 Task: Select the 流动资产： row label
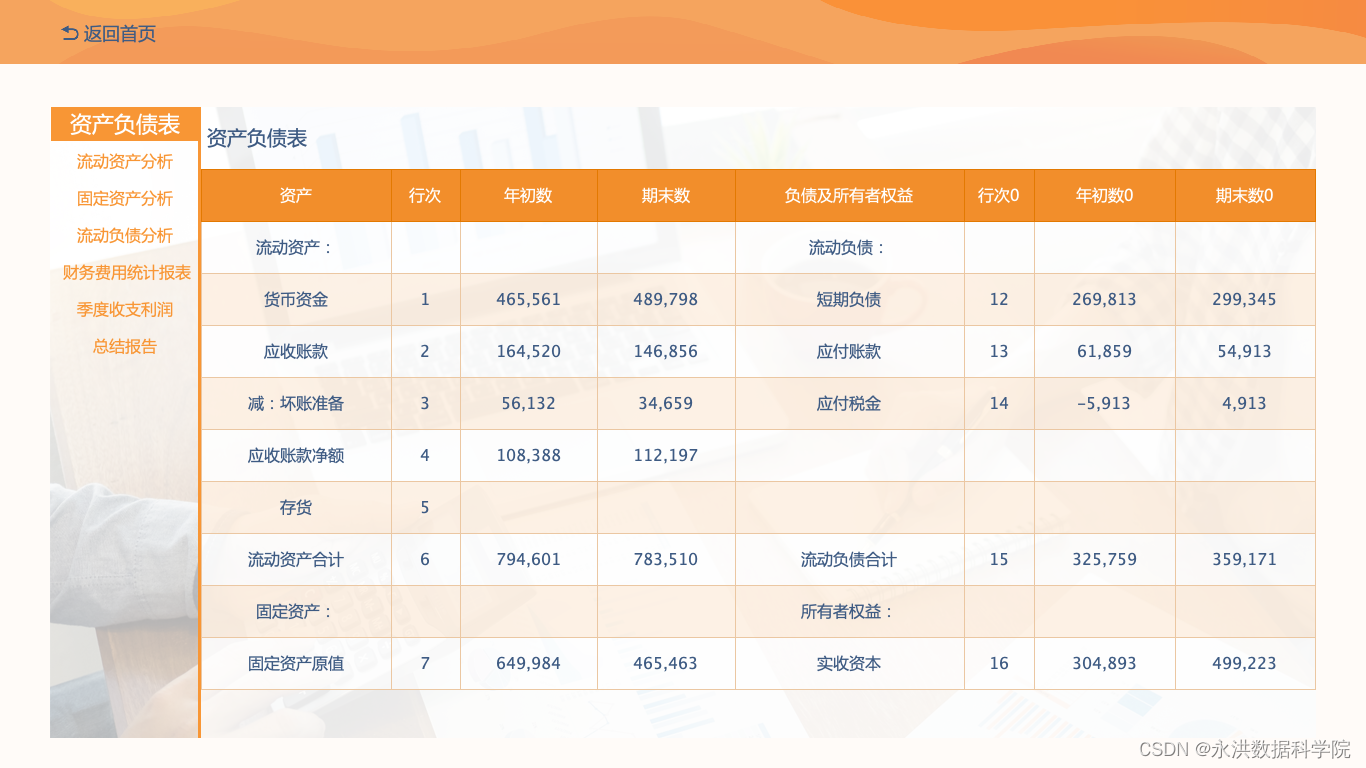pyautogui.click(x=296, y=247)
